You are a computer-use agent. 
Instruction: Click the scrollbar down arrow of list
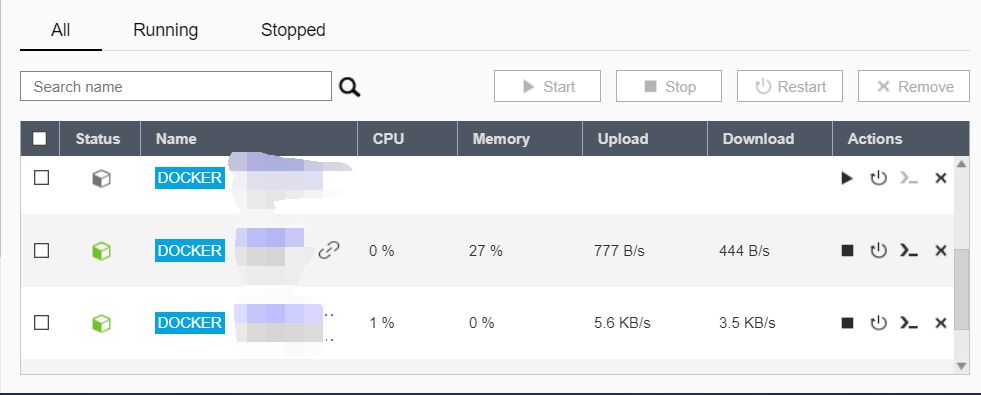[962, 366]
